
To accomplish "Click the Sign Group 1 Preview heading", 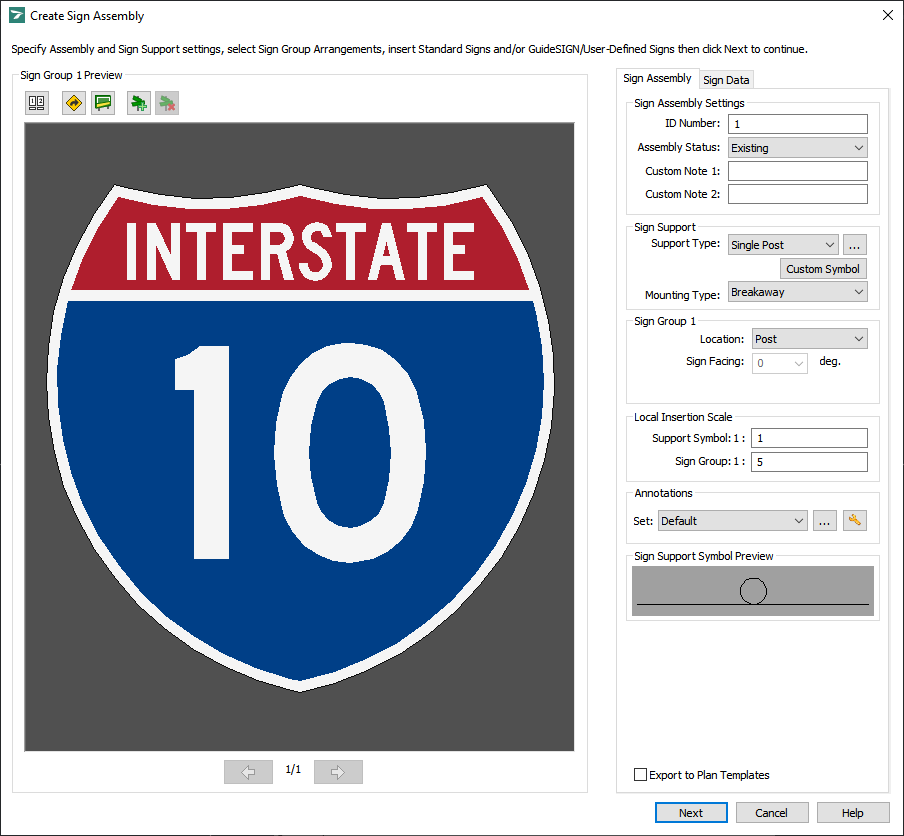I will point(71,75).
